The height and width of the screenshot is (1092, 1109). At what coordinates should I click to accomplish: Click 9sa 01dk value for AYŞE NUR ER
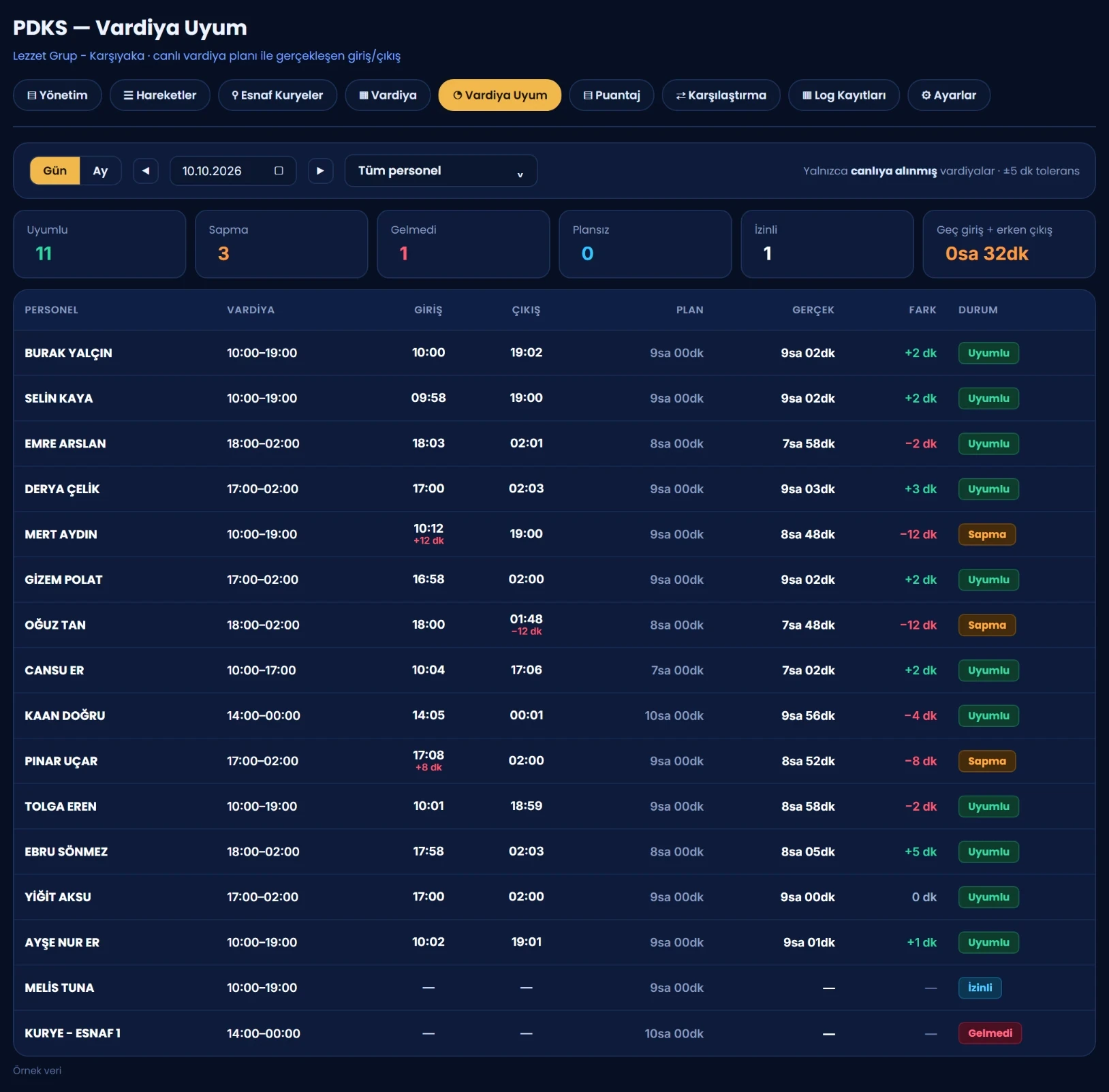coord(809,943)
